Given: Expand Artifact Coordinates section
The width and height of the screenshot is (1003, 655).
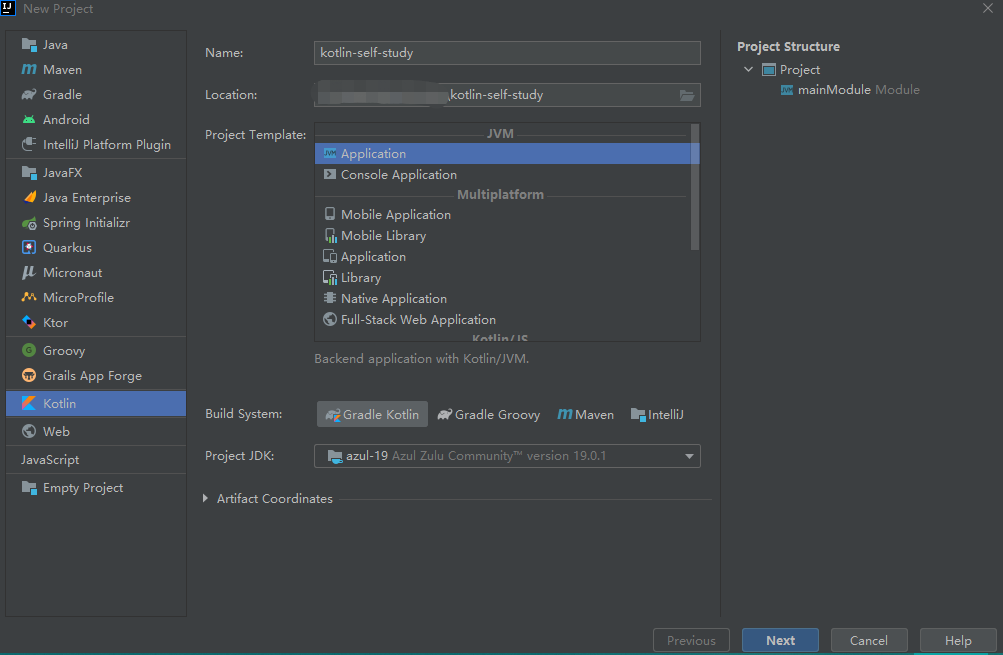Looking at the screenshot, I should (x=205, y=498).
